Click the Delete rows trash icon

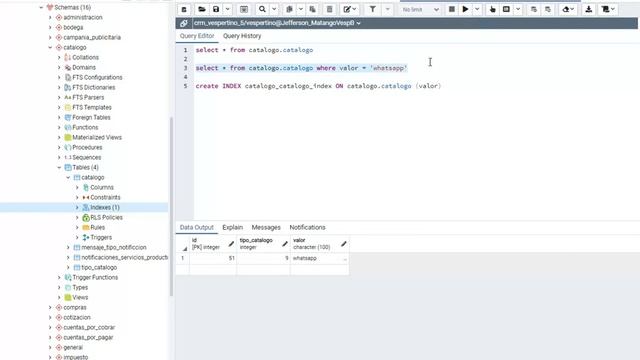tap(329, 9)
